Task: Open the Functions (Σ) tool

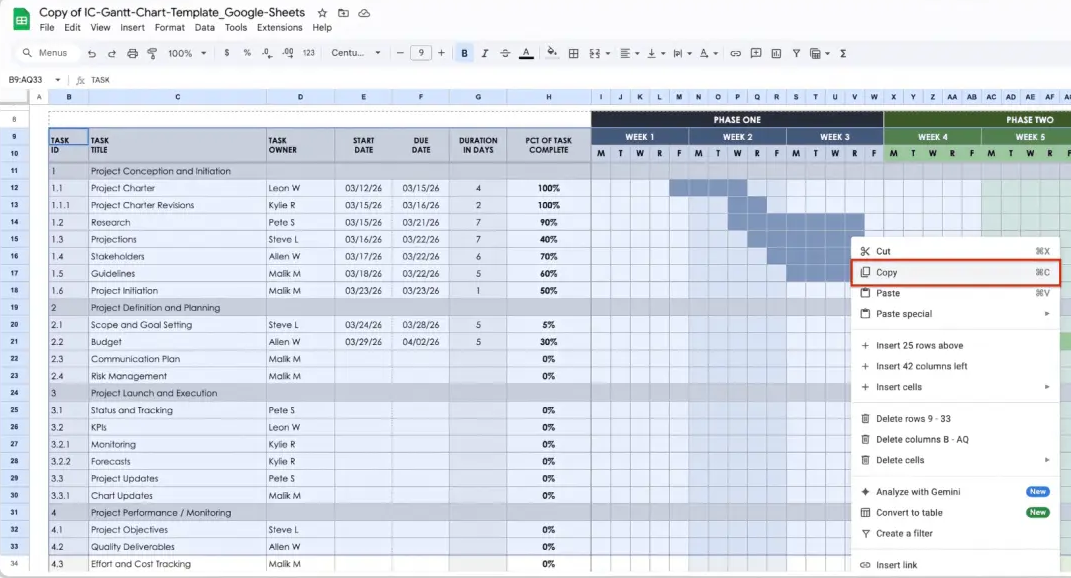Action: click(x=843, y=52)
